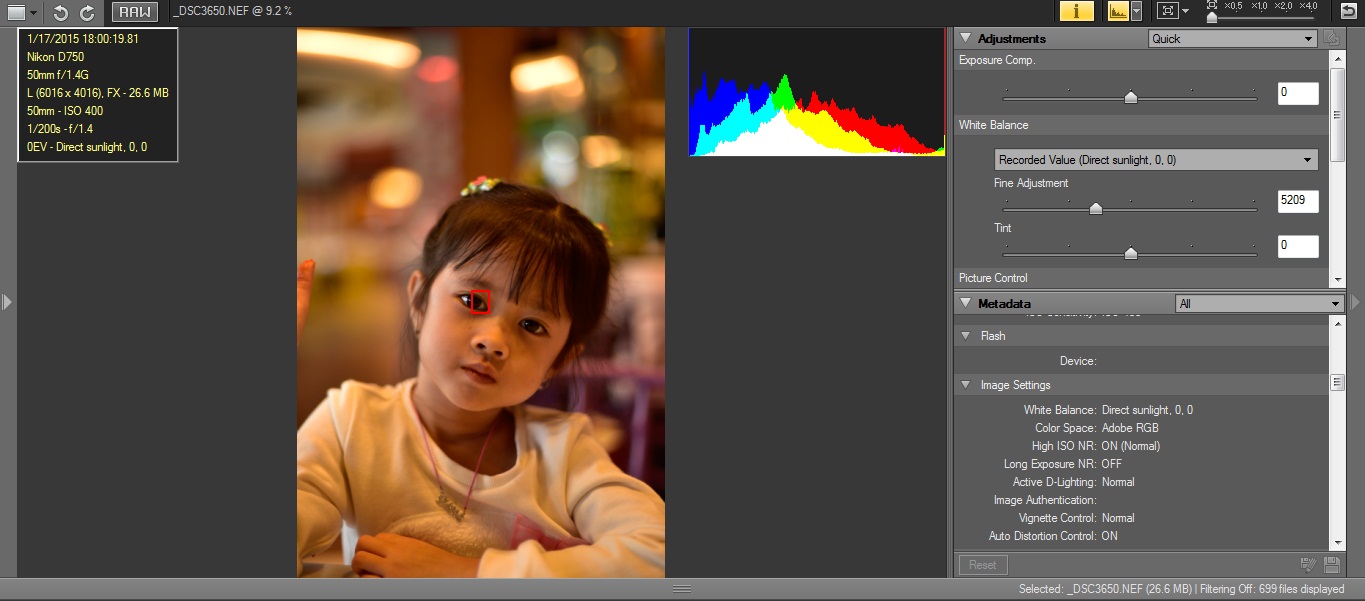Viewport: 1365px width, 601px height.
Task: Collapse the Adjustments panel
Action: click(x=965, y=38)
